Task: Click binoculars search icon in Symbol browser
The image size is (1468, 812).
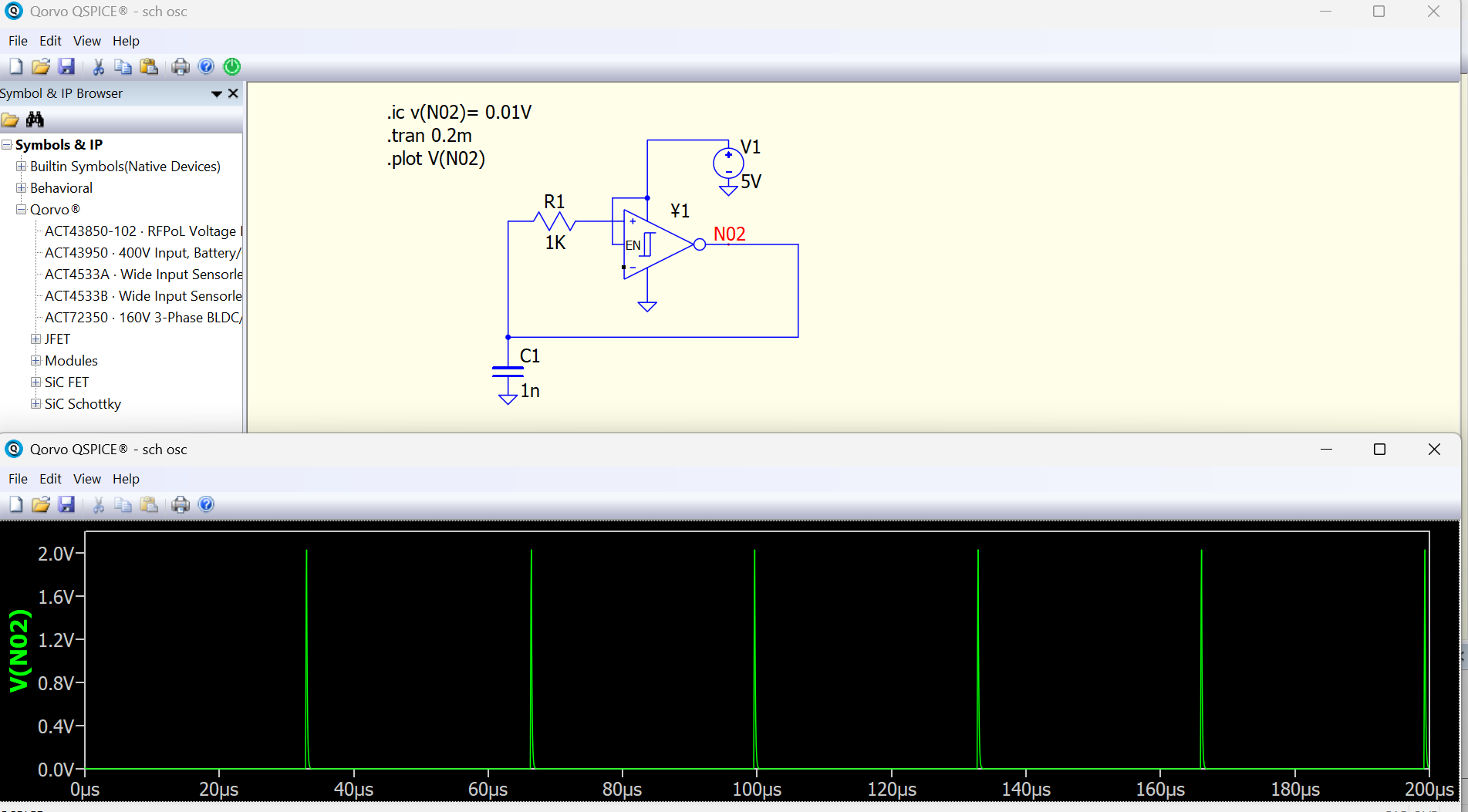Action: point(35,120)
